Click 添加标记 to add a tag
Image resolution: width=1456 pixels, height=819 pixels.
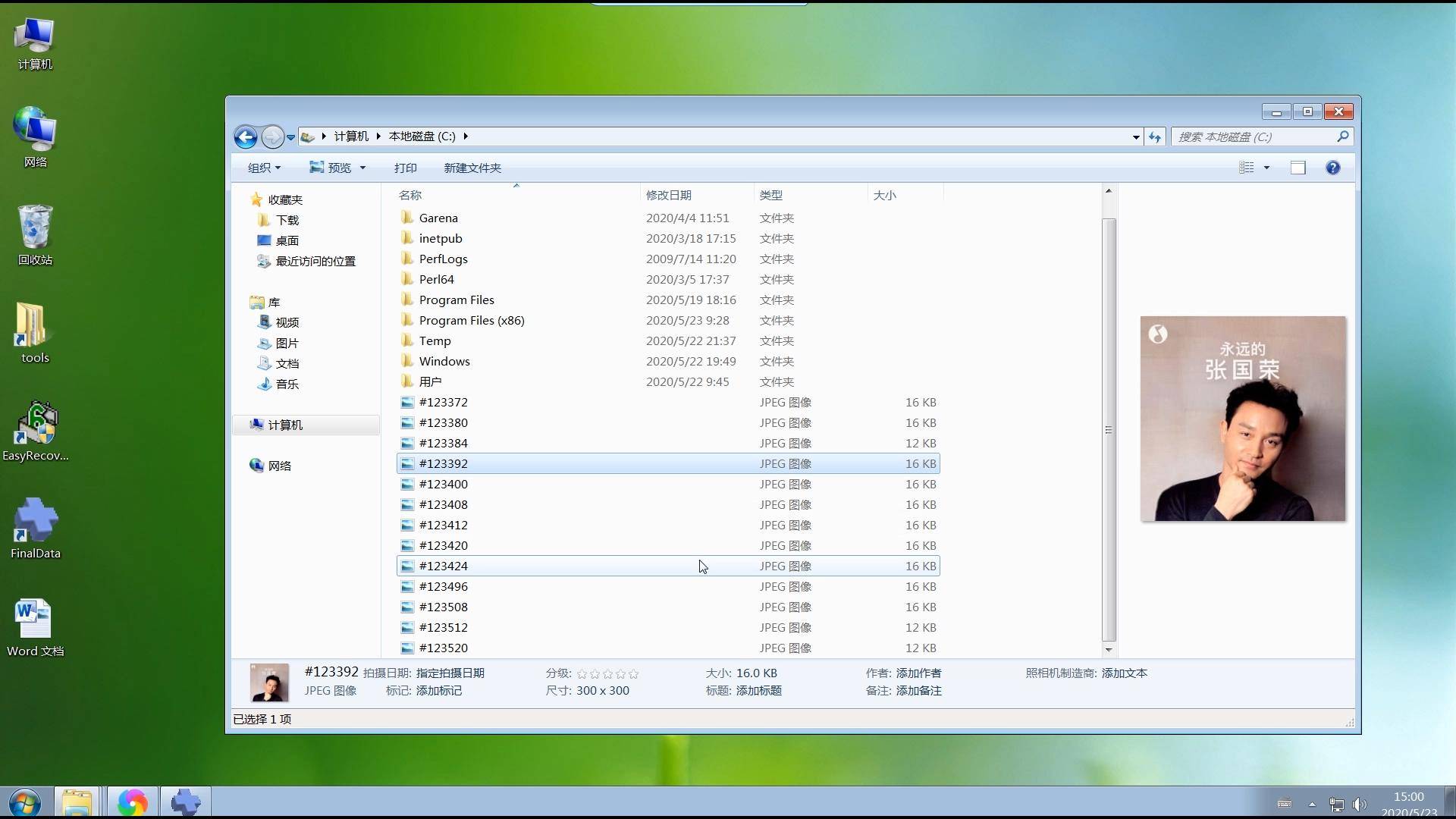pyautogui.click(x=438, y=691)
